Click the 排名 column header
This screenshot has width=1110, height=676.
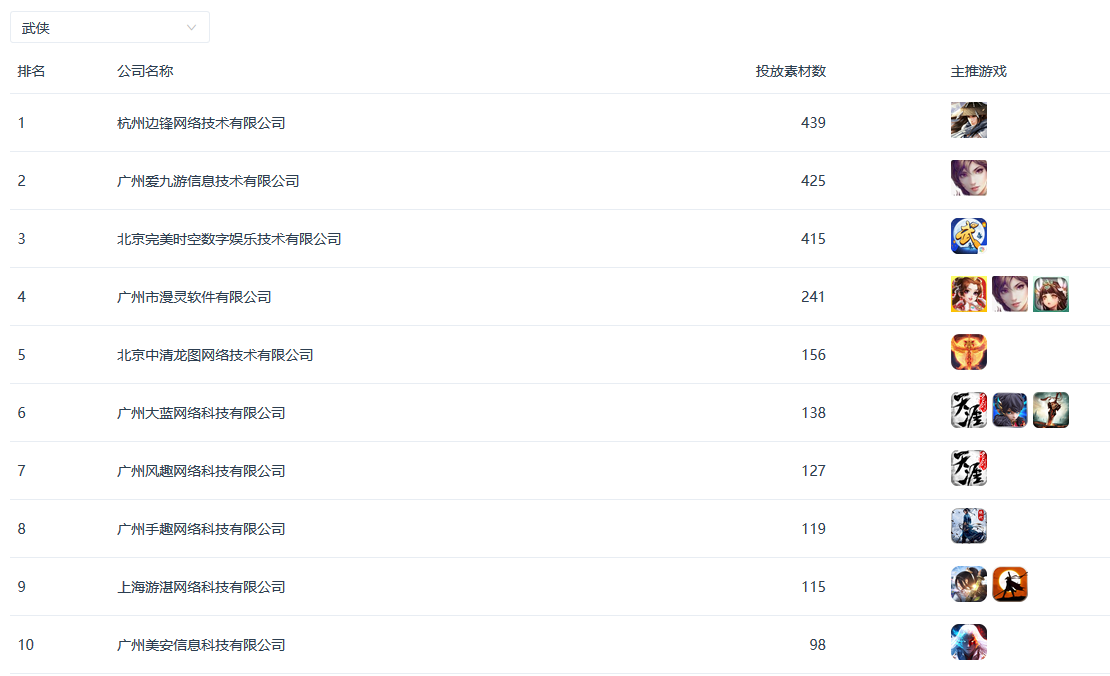coord(31,71)
